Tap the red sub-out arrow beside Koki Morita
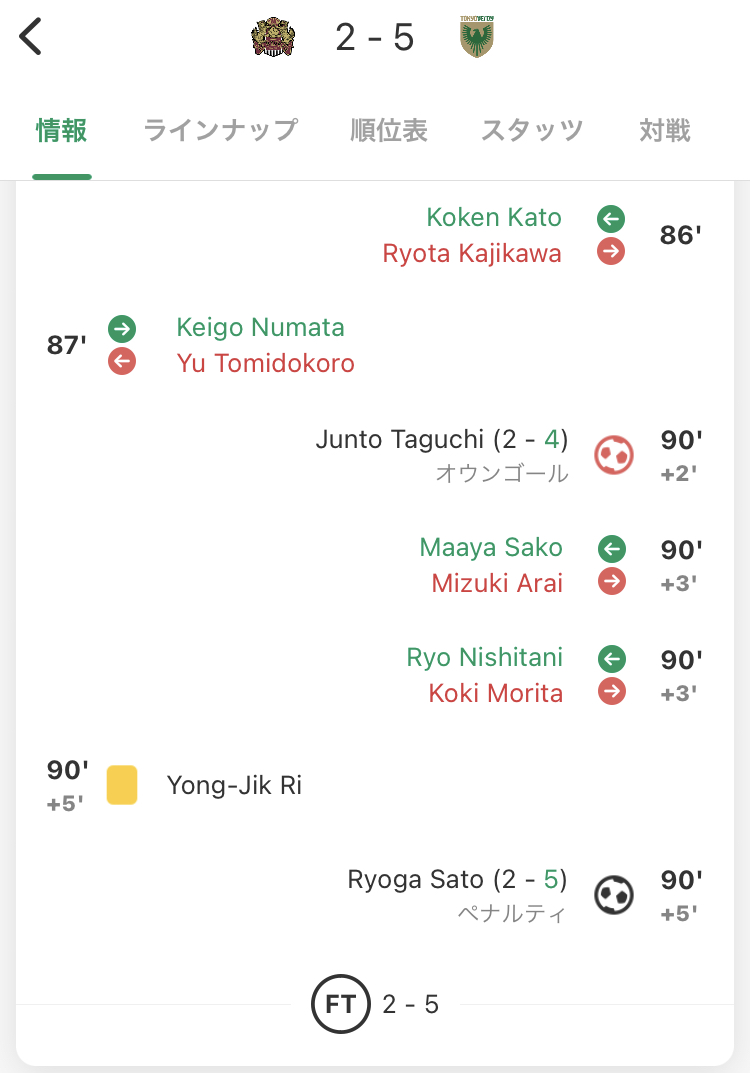Viewport: 750px width, 1073px height. click(x=611, y=692)
